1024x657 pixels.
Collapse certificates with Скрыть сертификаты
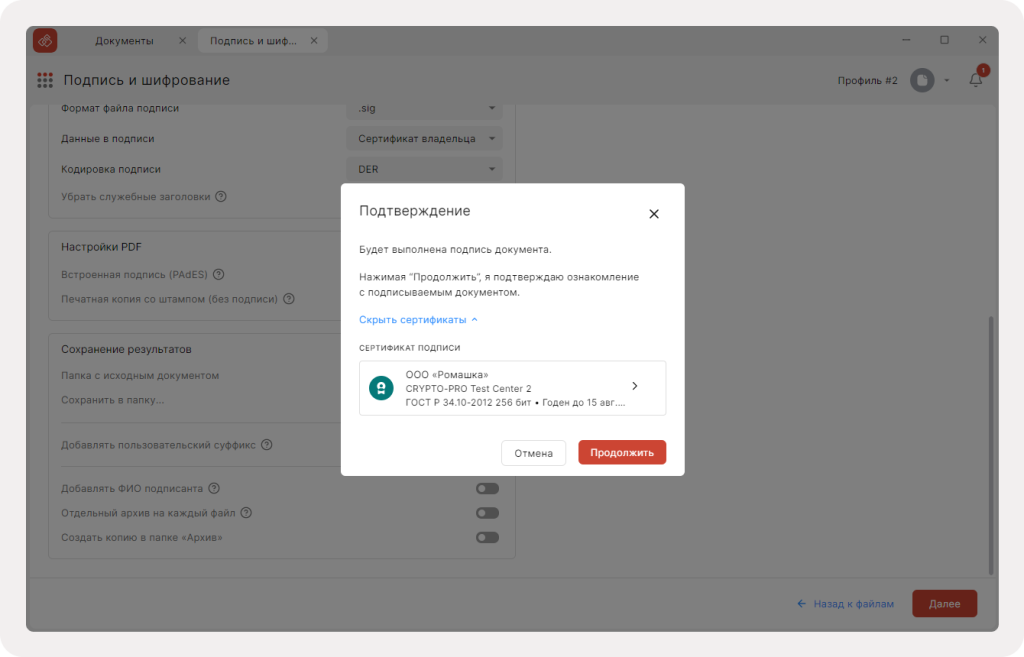tap(419, 319)
